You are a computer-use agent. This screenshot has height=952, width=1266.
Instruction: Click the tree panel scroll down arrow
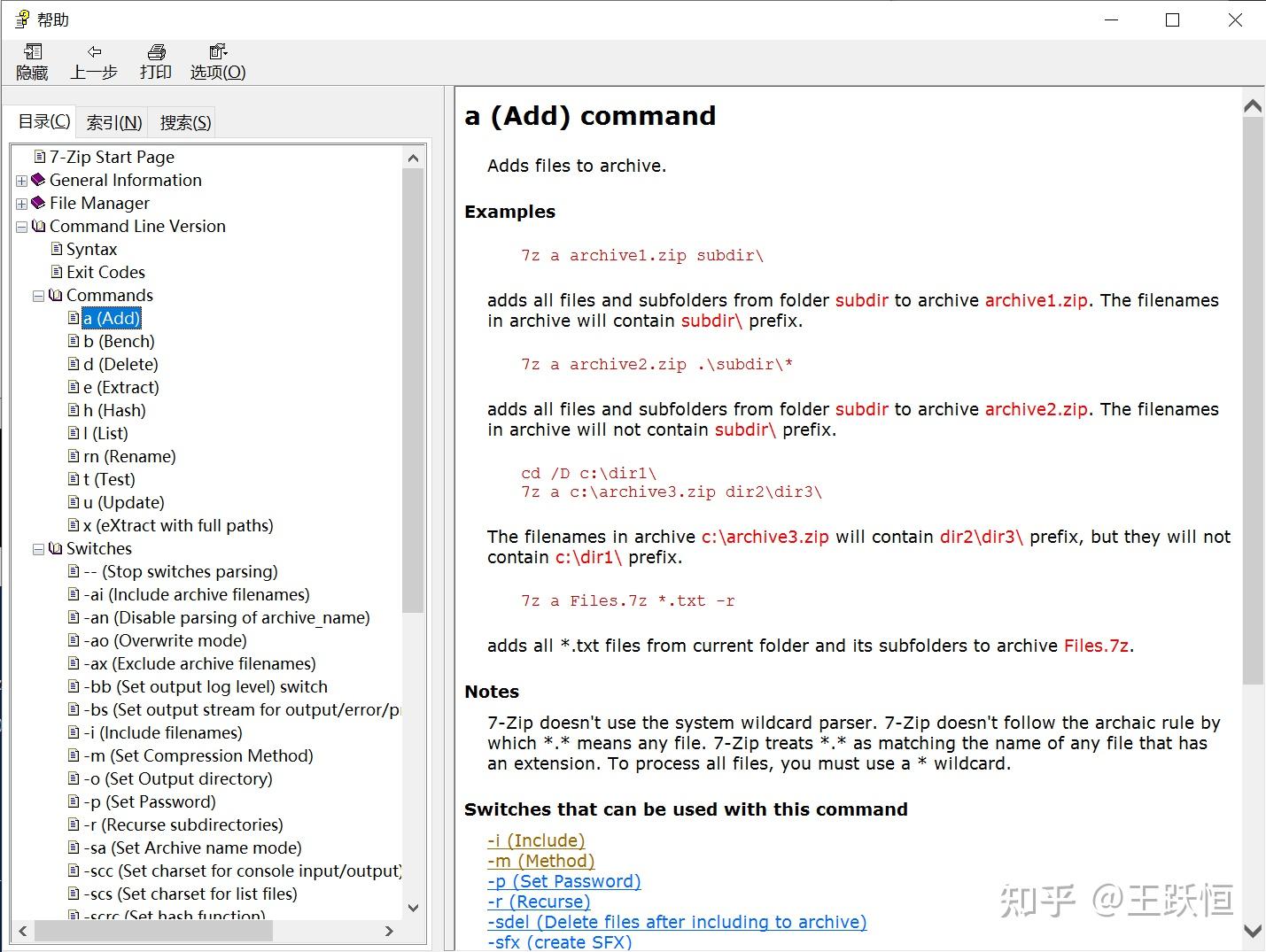click(x=413, y=908)
